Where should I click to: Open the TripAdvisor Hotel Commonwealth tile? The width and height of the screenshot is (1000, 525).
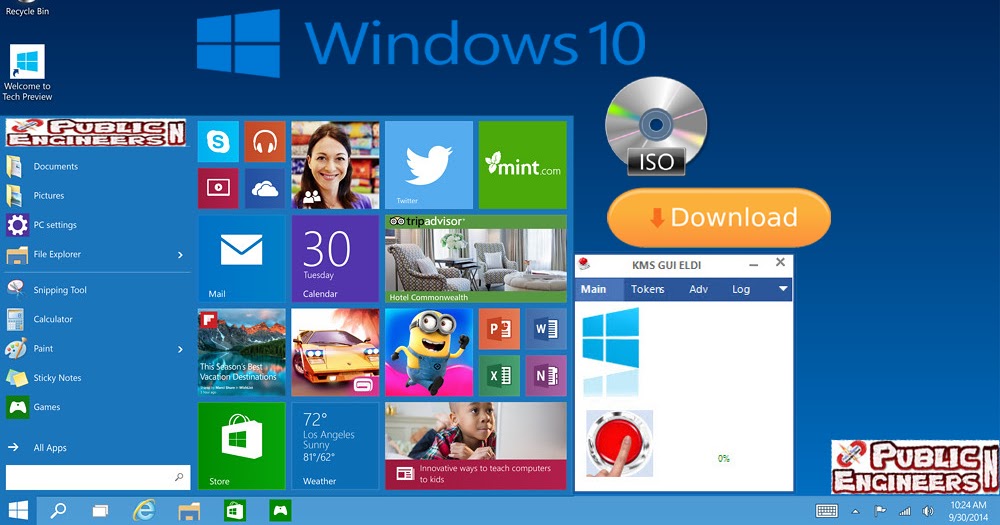pyautogui.click(x=476, y=258)
